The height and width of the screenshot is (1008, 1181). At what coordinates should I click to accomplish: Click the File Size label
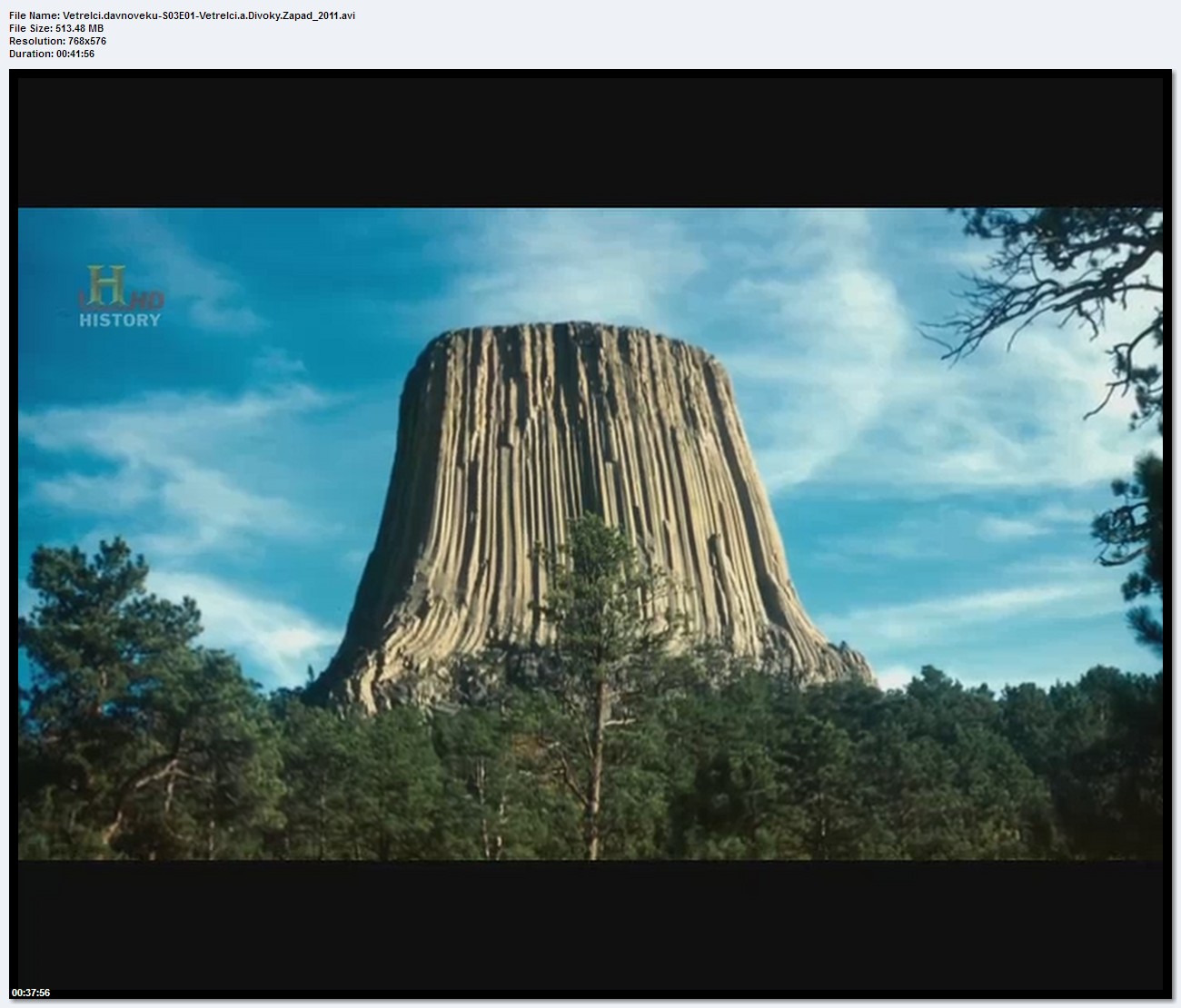click(31, 28)
